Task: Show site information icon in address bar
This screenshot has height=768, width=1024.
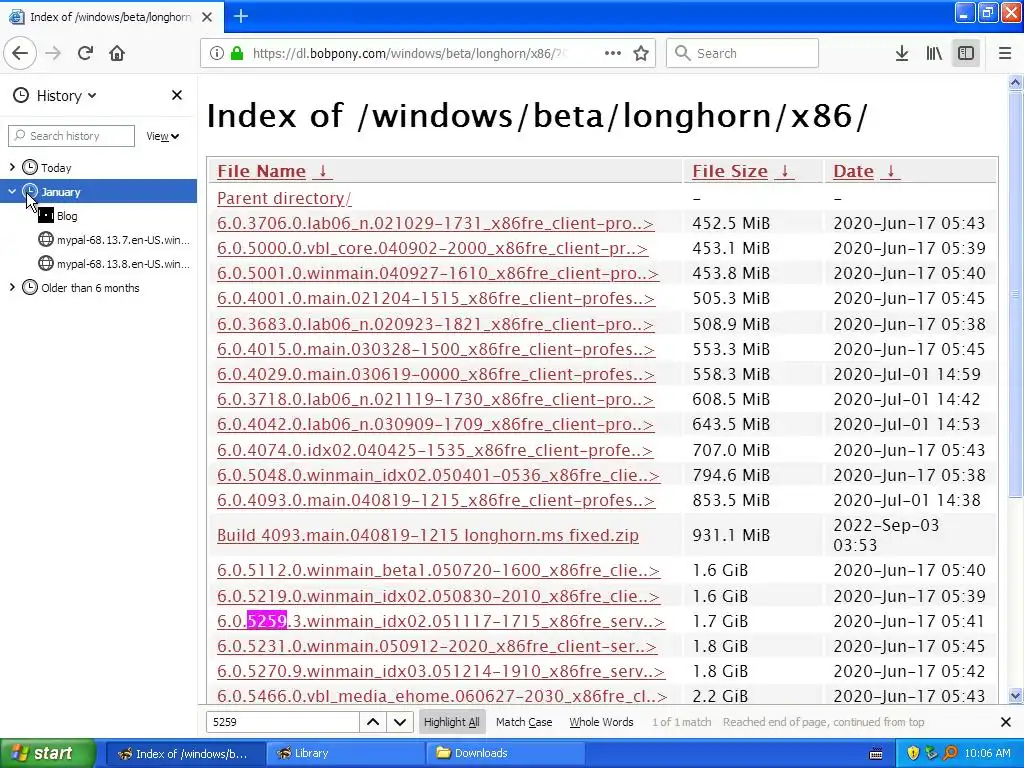Action: pos(217,54)
